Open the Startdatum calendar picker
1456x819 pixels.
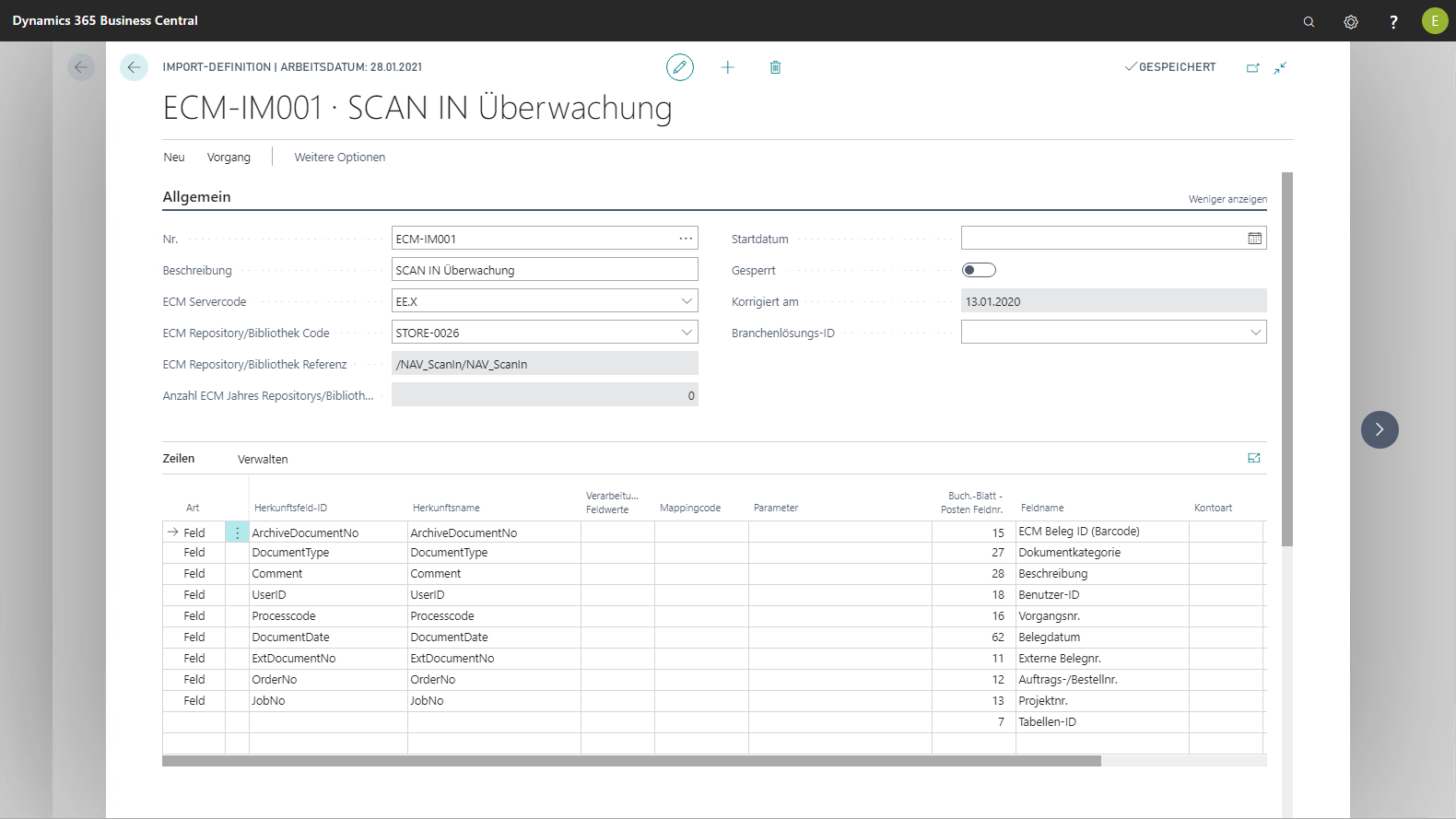tap(1254, 239)
